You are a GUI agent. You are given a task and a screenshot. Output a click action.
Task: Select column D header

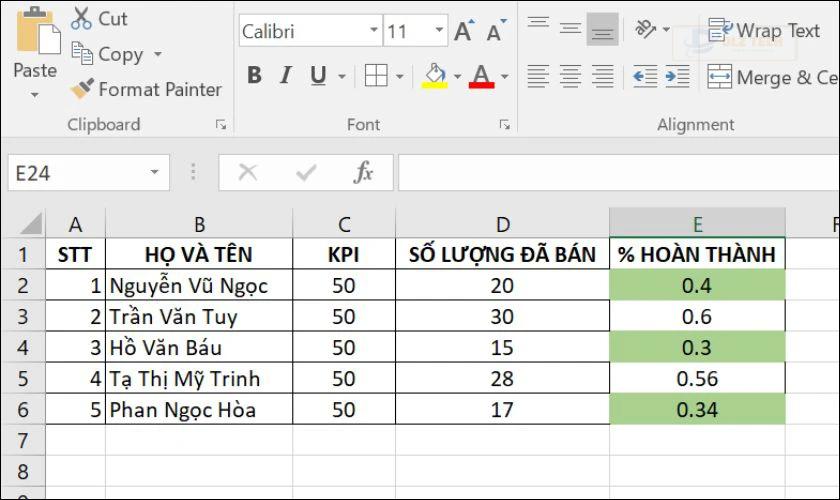502,224
